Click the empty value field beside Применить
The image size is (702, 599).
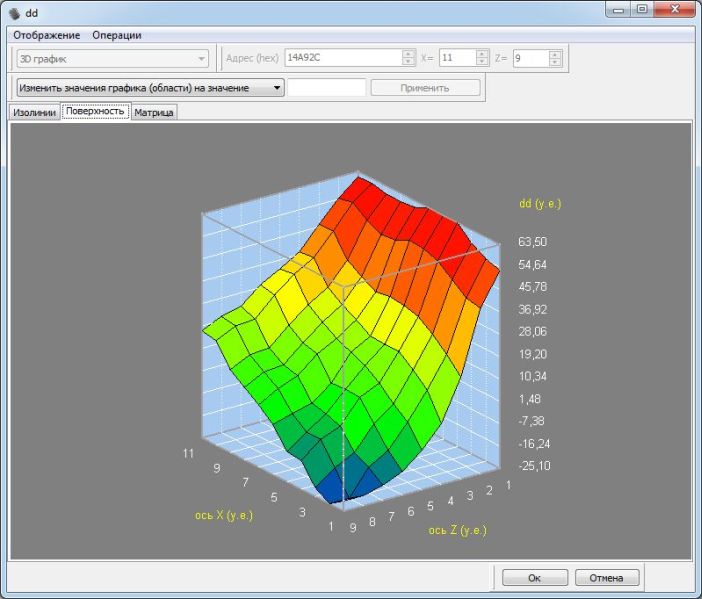pyautogui.click(x=326, y=88)
